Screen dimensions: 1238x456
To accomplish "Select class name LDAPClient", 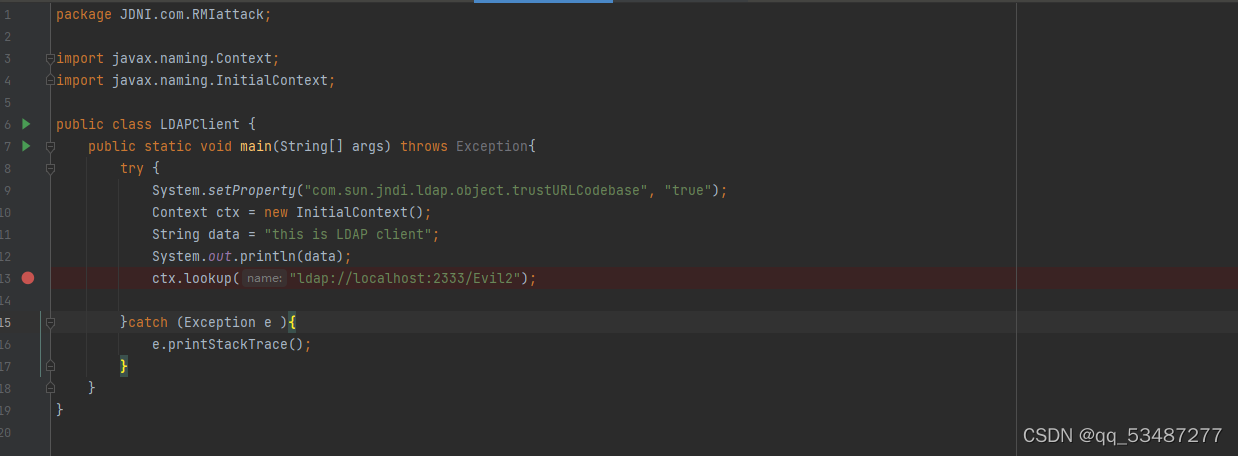I will pyautogui.click(x=200, y=124).
